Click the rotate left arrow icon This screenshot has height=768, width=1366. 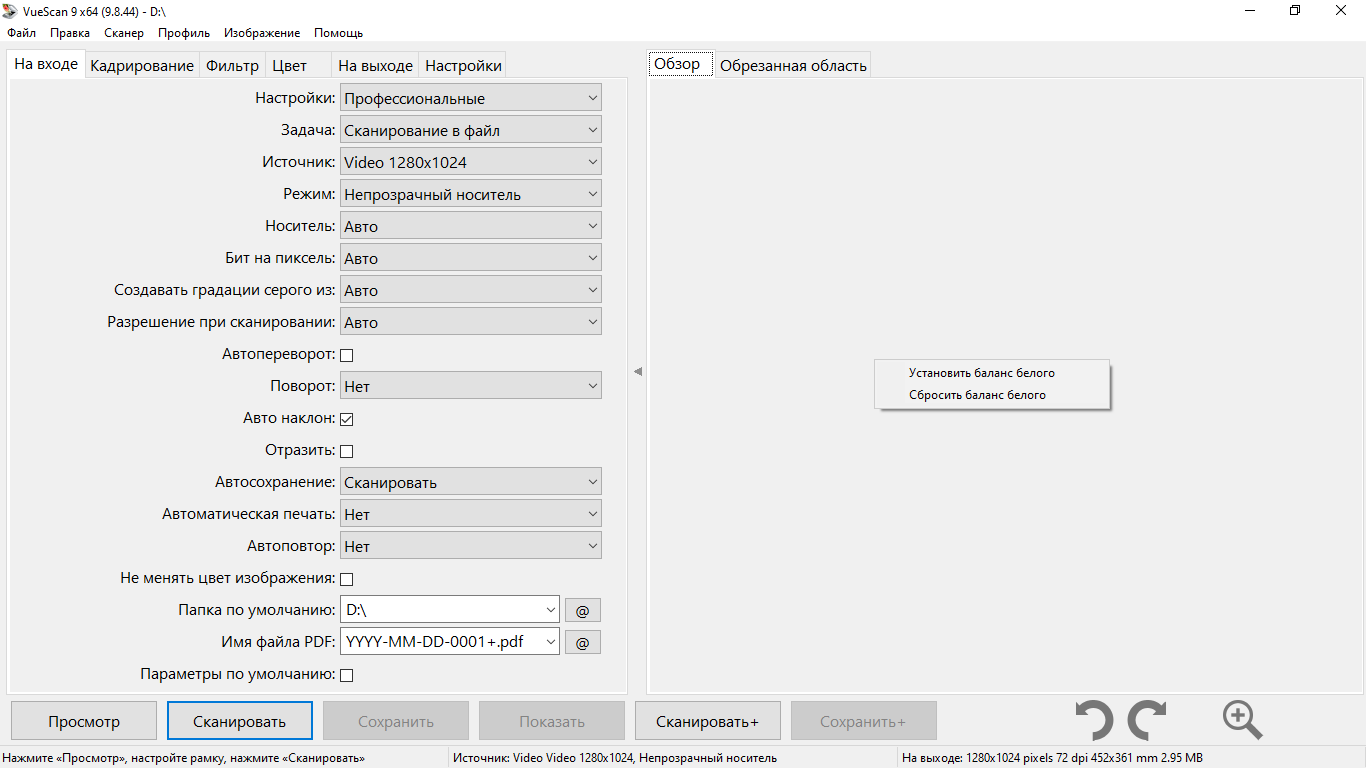click(x=1094, y=720)
